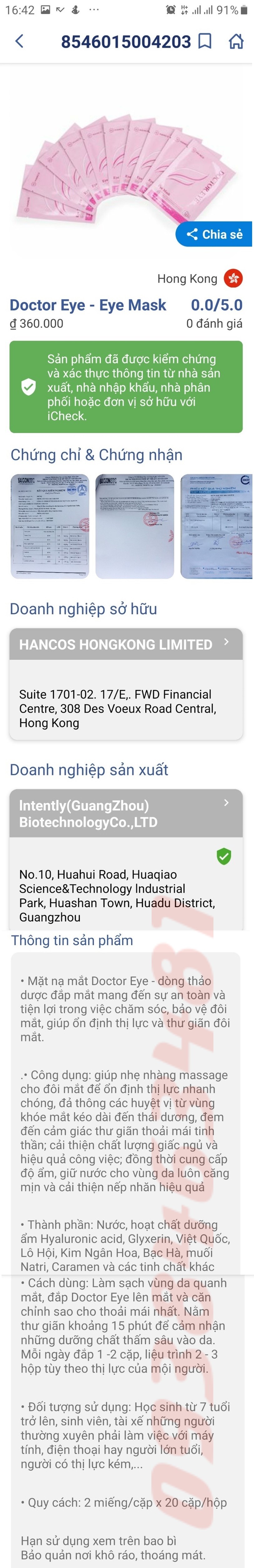Tap the Doctor Eye - Eye Mask title
This screenshot has width=254, height=1568.
88,305
